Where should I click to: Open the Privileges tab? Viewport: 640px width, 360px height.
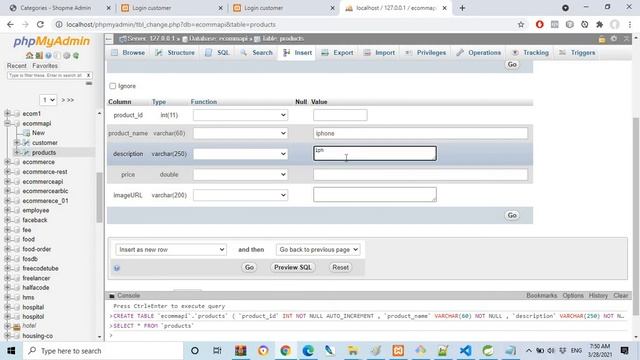coord(426,53)
